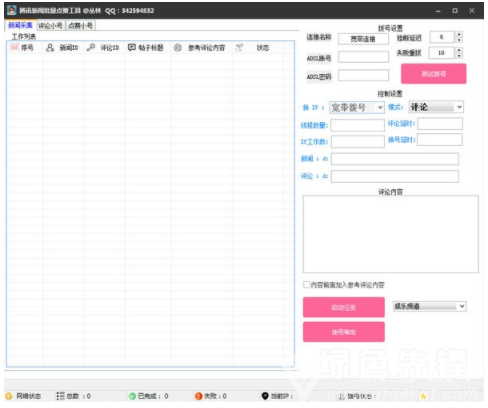Click the 当前IP location pin icon
This screenshot has height=408, width=488.
[265, 396]
